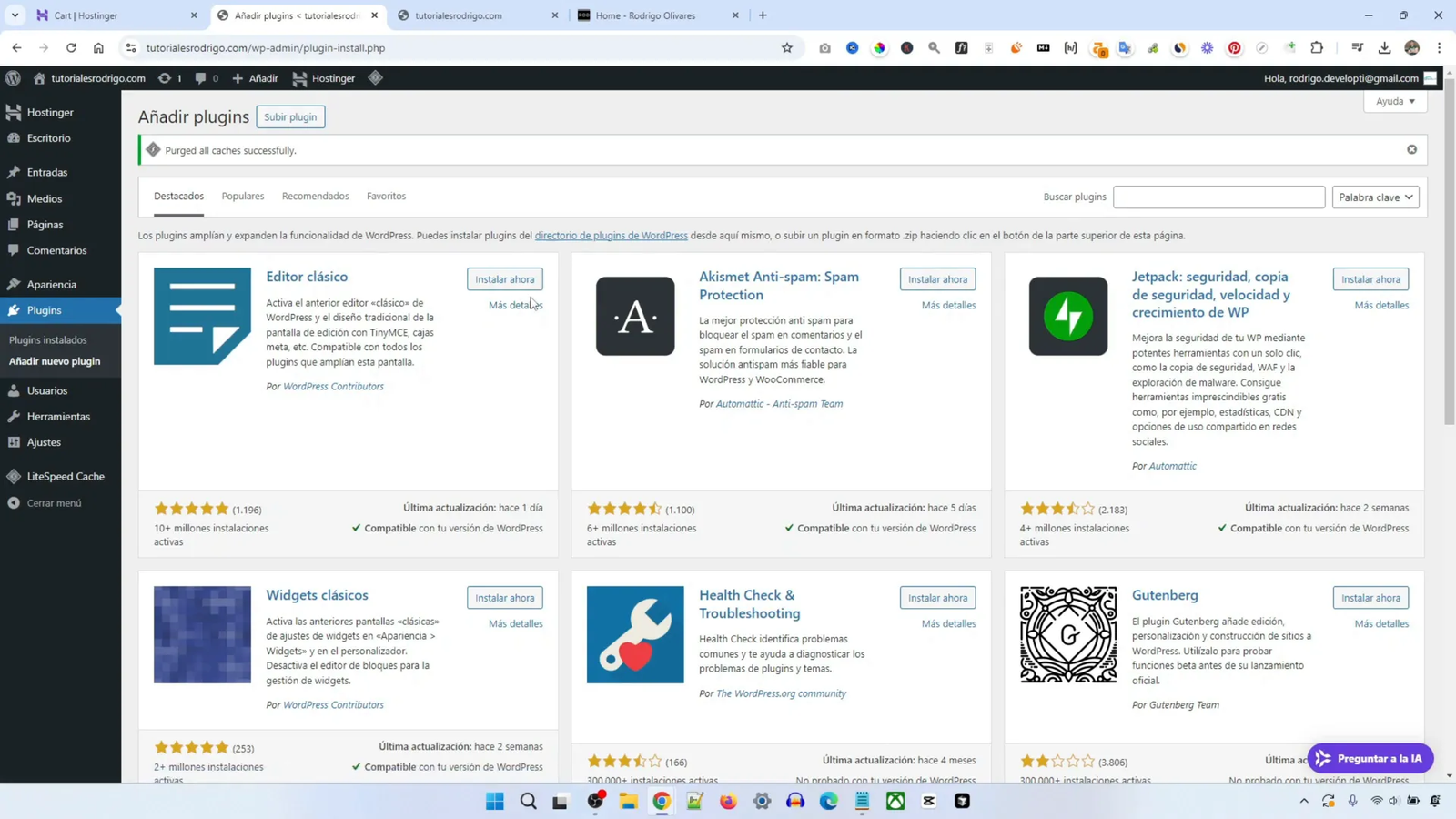The width and height of the screenshot is (1456, 819).
Task: Open the Usuarios section
Action: (x=45, y=389)
